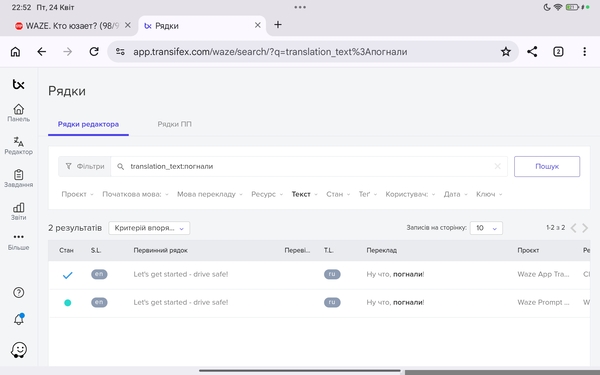Close the WAZE. Кто юзает? tab

(x=128, y=25)
